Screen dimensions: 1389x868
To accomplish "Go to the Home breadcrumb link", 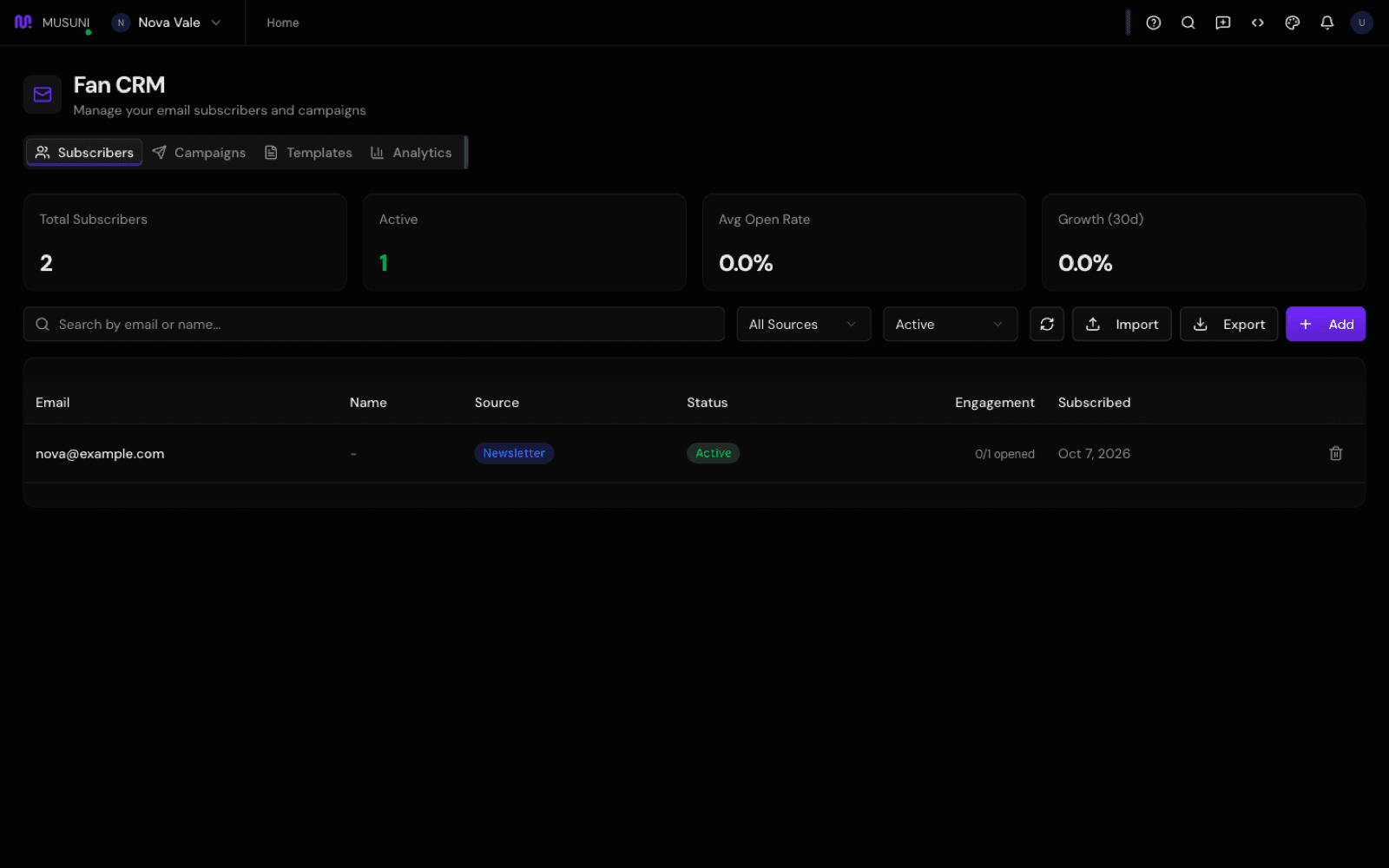I will tap(283, 23).
